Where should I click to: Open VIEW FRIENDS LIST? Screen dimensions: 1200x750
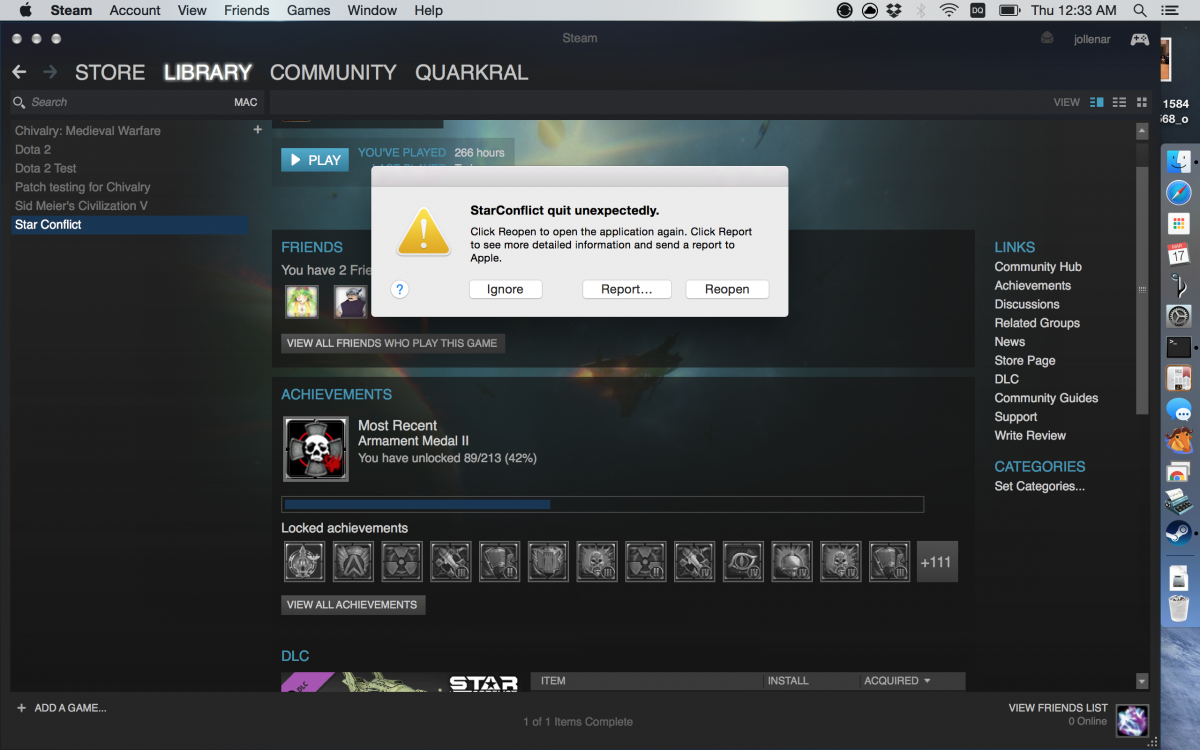(1058, 708)
